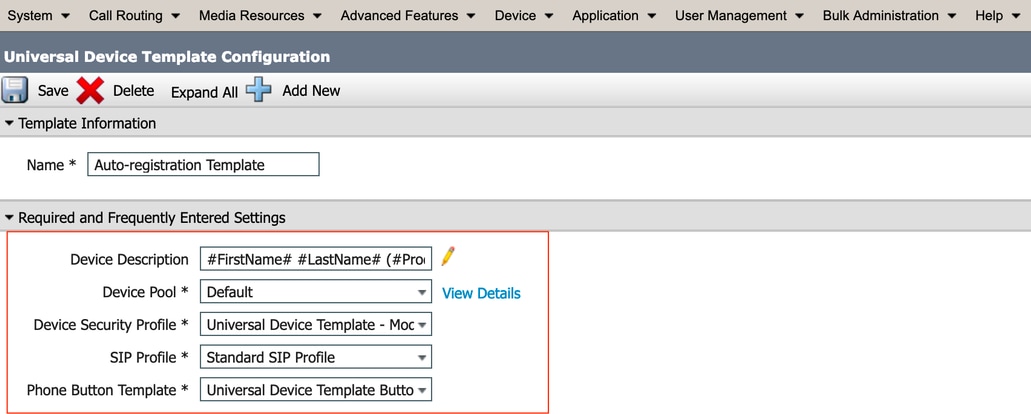
Task: Open the System menu
Action: pyautogui.click(x=38, y=15)
